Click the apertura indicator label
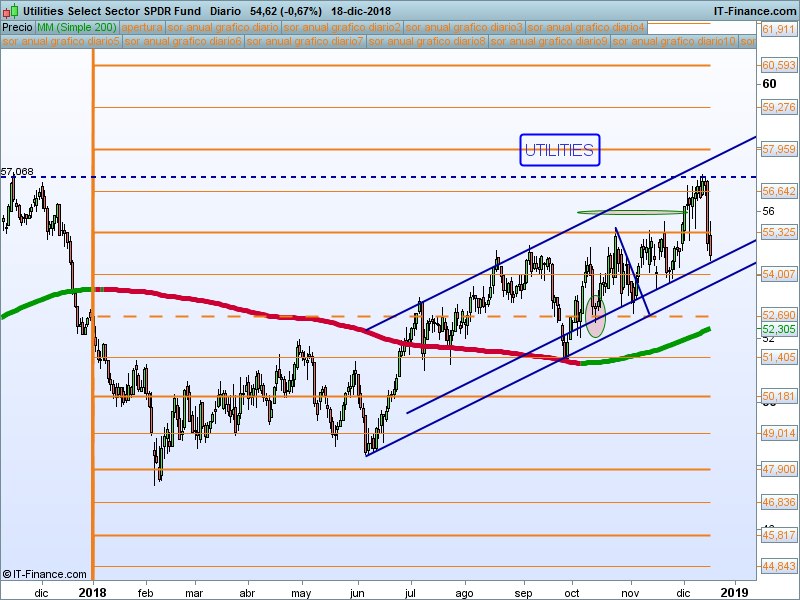Viewport: 800px width, 600px height. point(142,28)
